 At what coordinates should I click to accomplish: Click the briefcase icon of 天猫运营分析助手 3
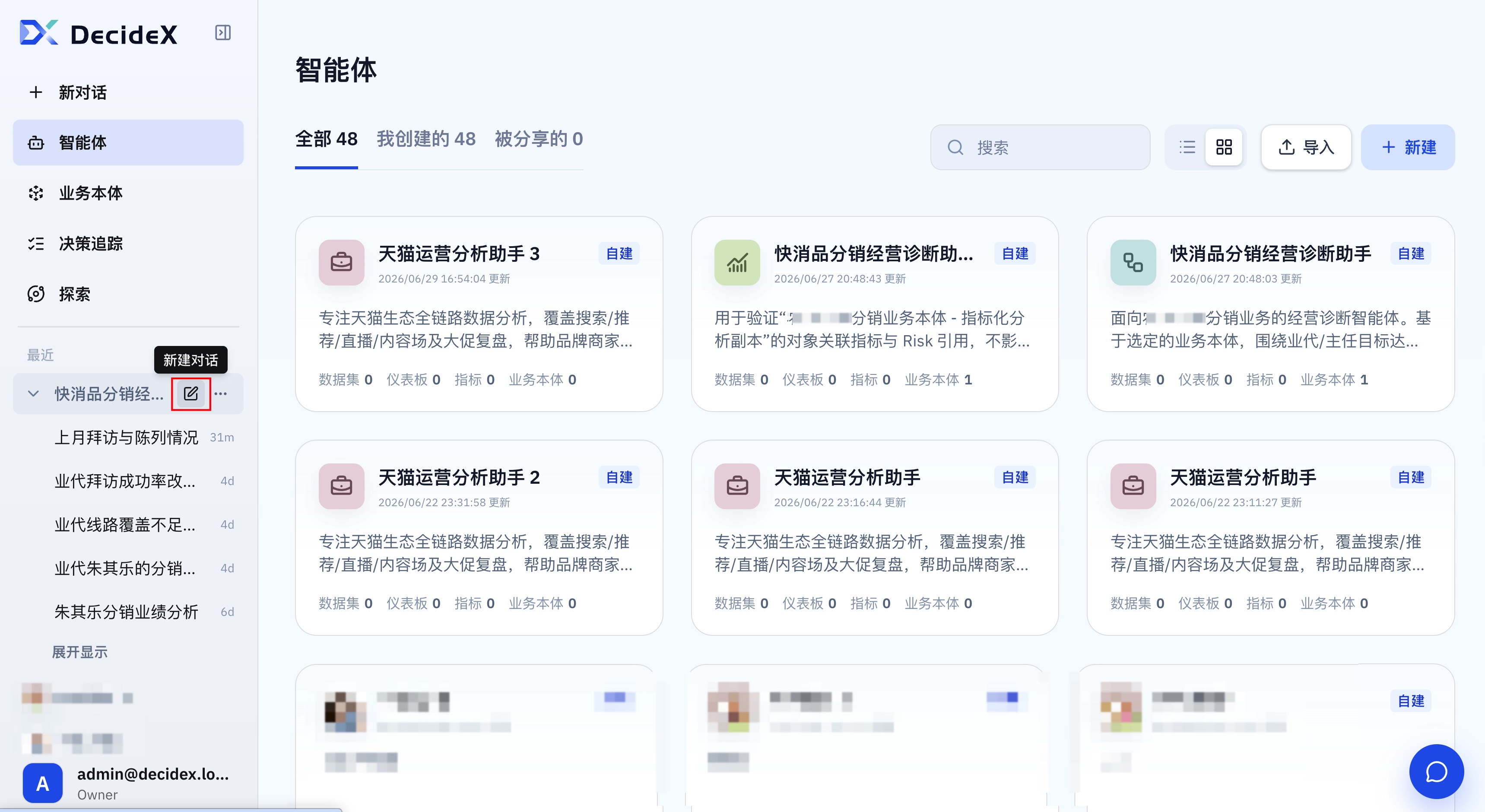click(342, 263)
